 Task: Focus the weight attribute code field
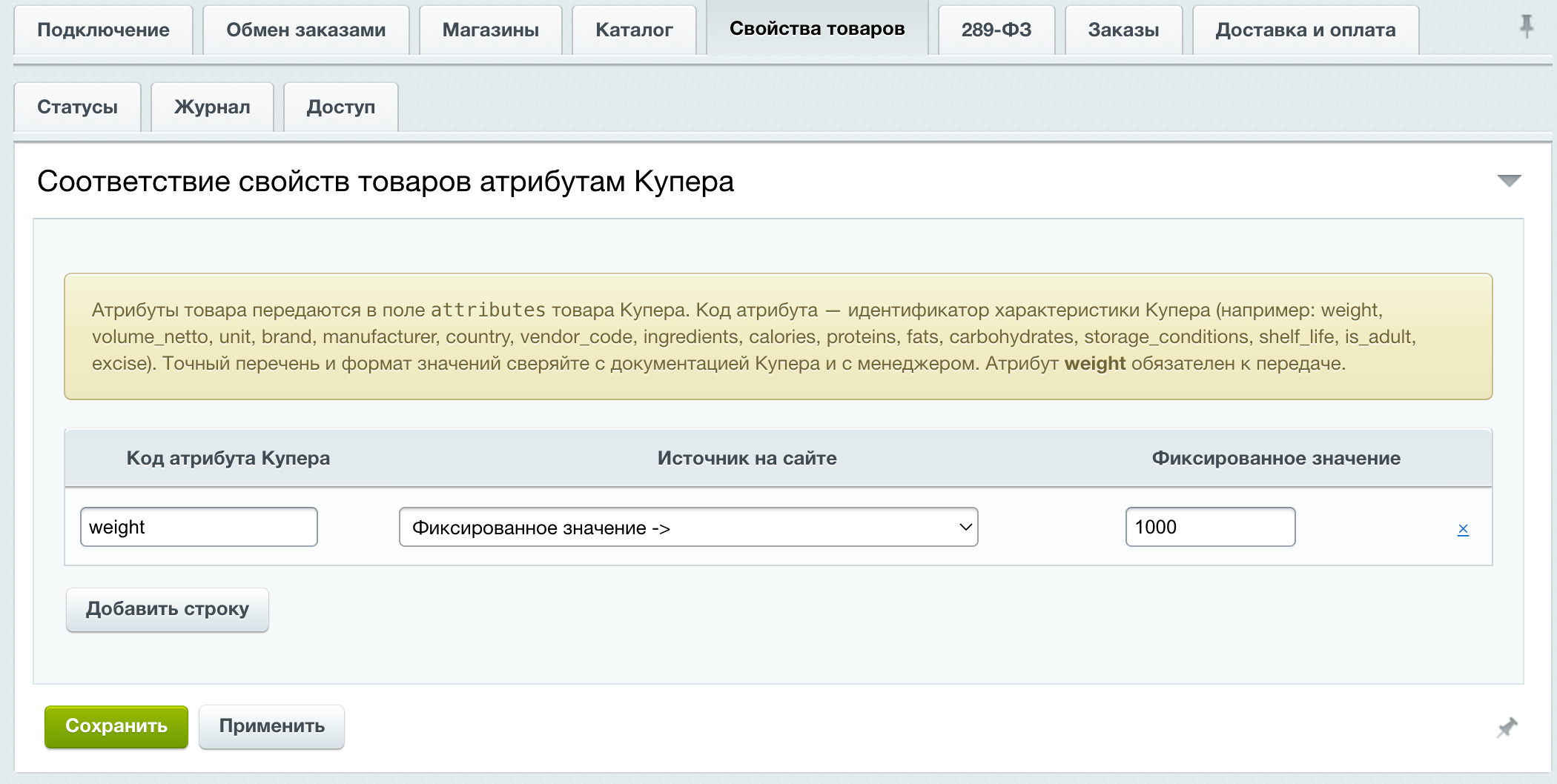(199, 527)
